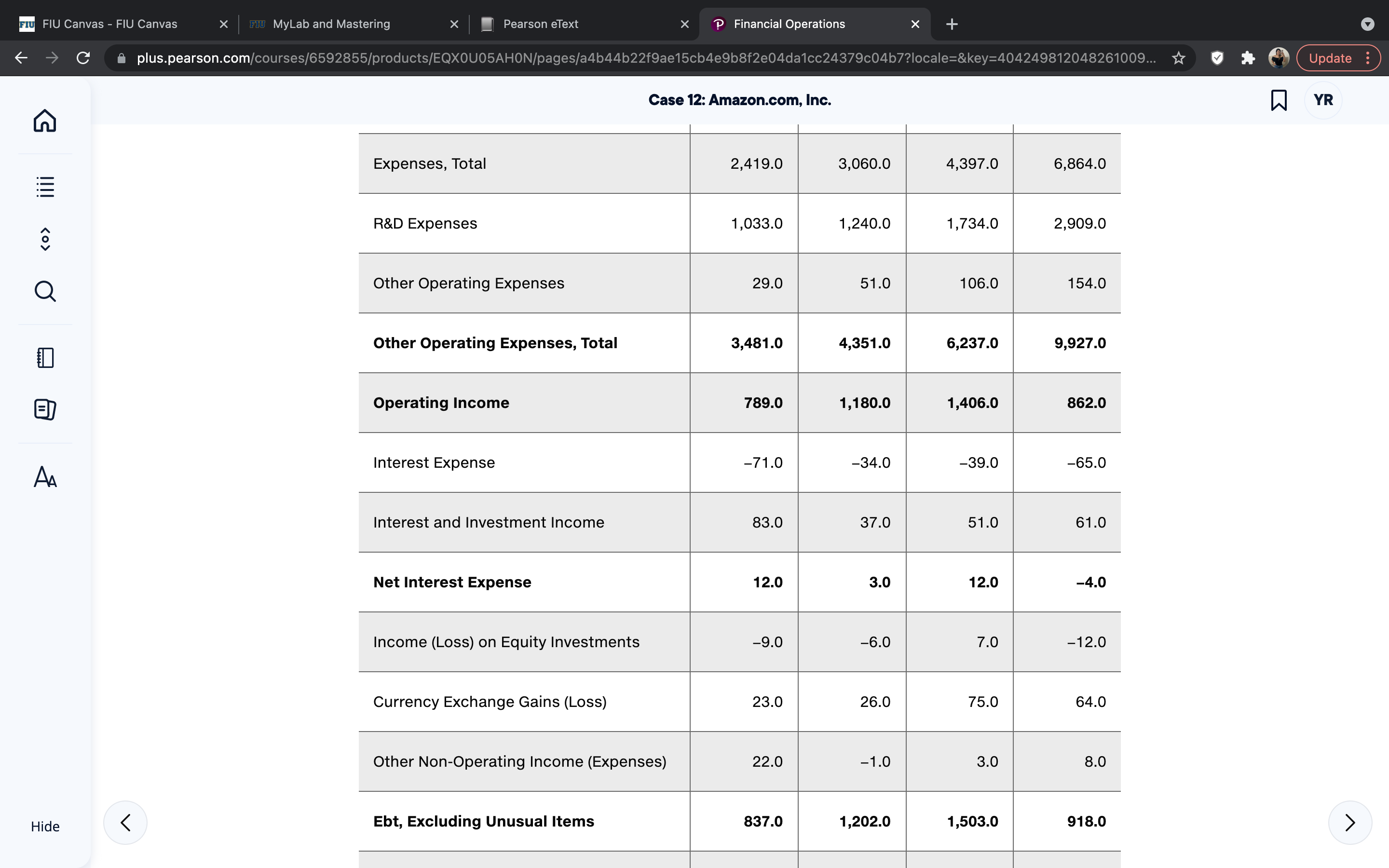
Task: Click the 1,503.0 Ebt value
Action: click(972, 821)
